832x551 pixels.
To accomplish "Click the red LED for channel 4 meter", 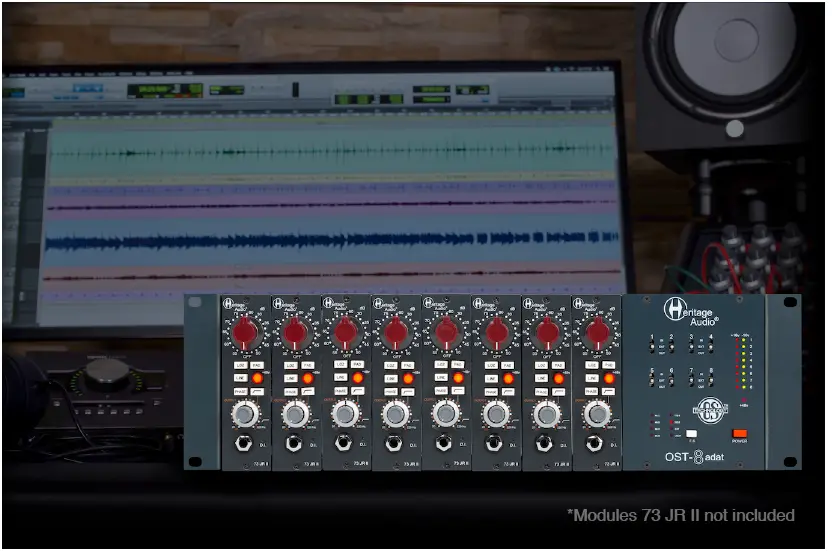I will pos(738,360).
